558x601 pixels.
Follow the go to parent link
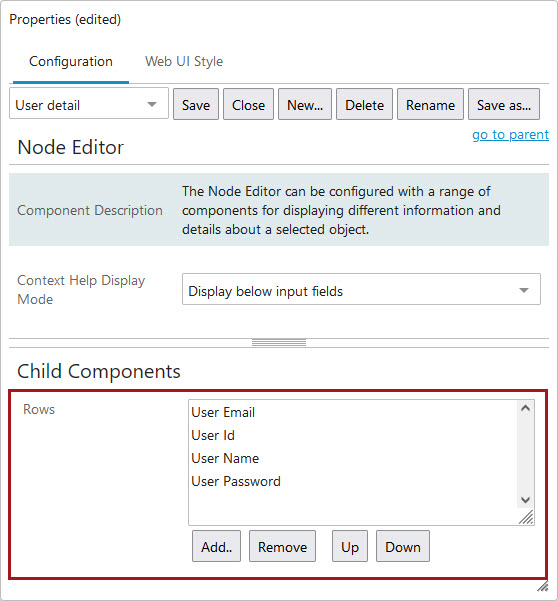coord(510,135)
